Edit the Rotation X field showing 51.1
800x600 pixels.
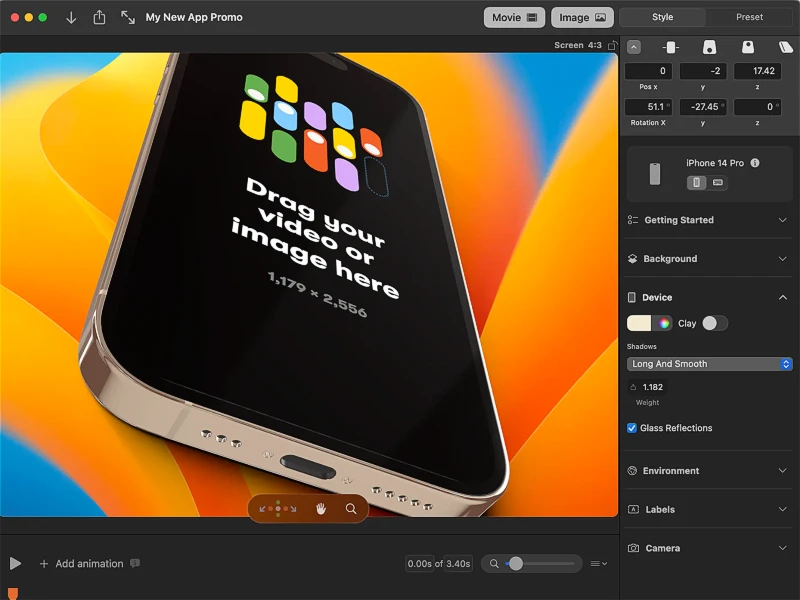648,107
